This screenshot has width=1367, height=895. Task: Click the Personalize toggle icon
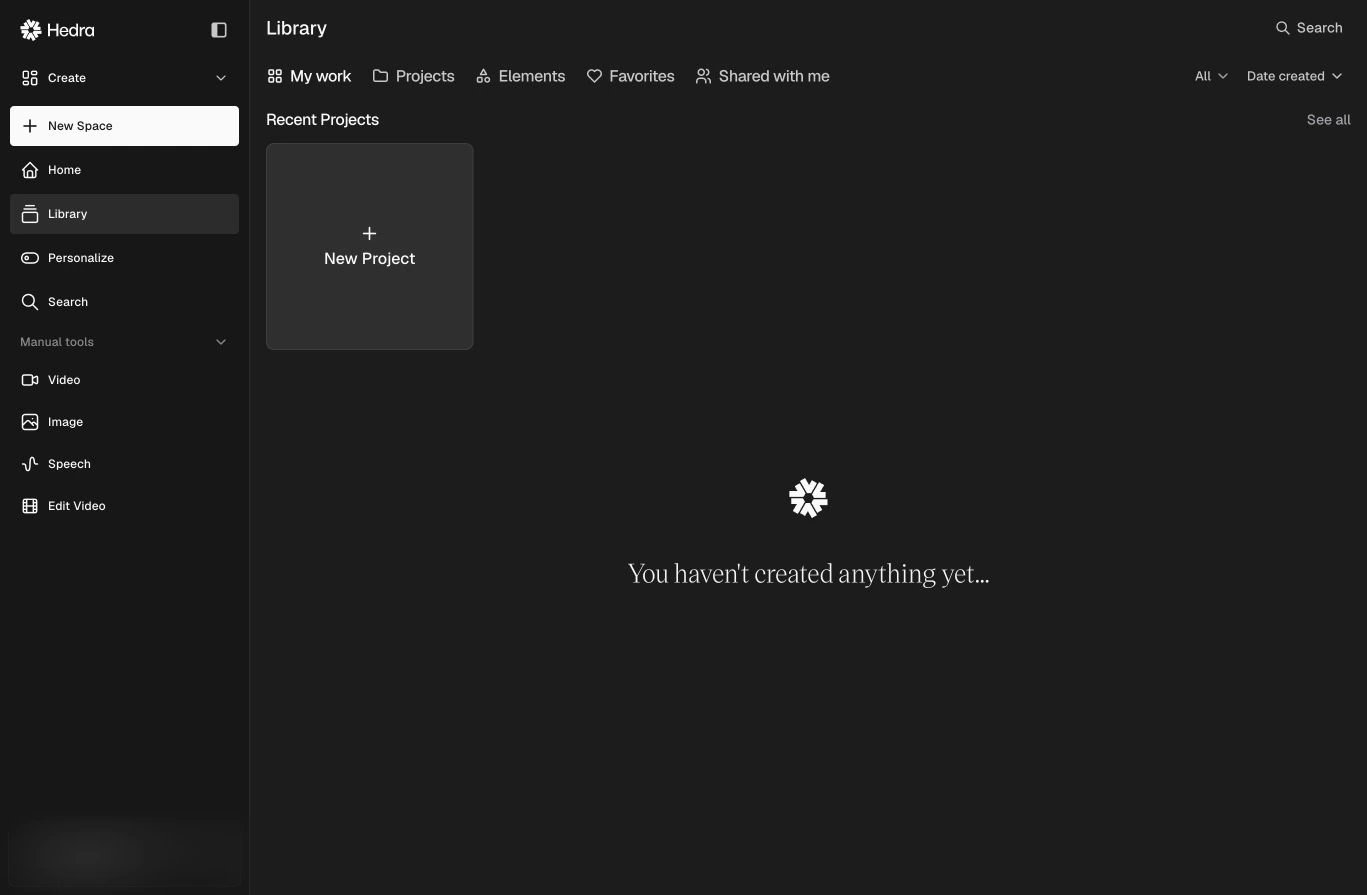point(30,258)
